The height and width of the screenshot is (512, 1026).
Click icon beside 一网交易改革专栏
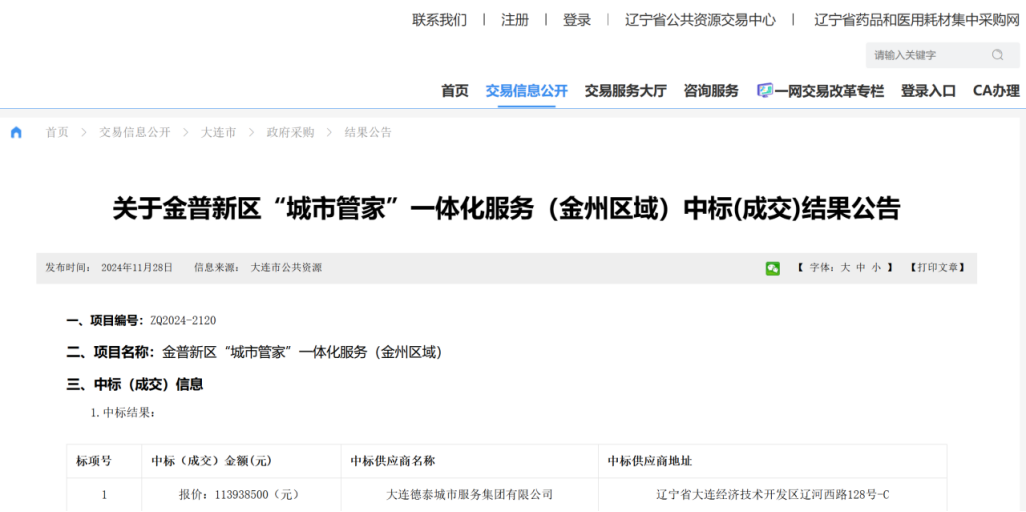click(x=765, y=90)
